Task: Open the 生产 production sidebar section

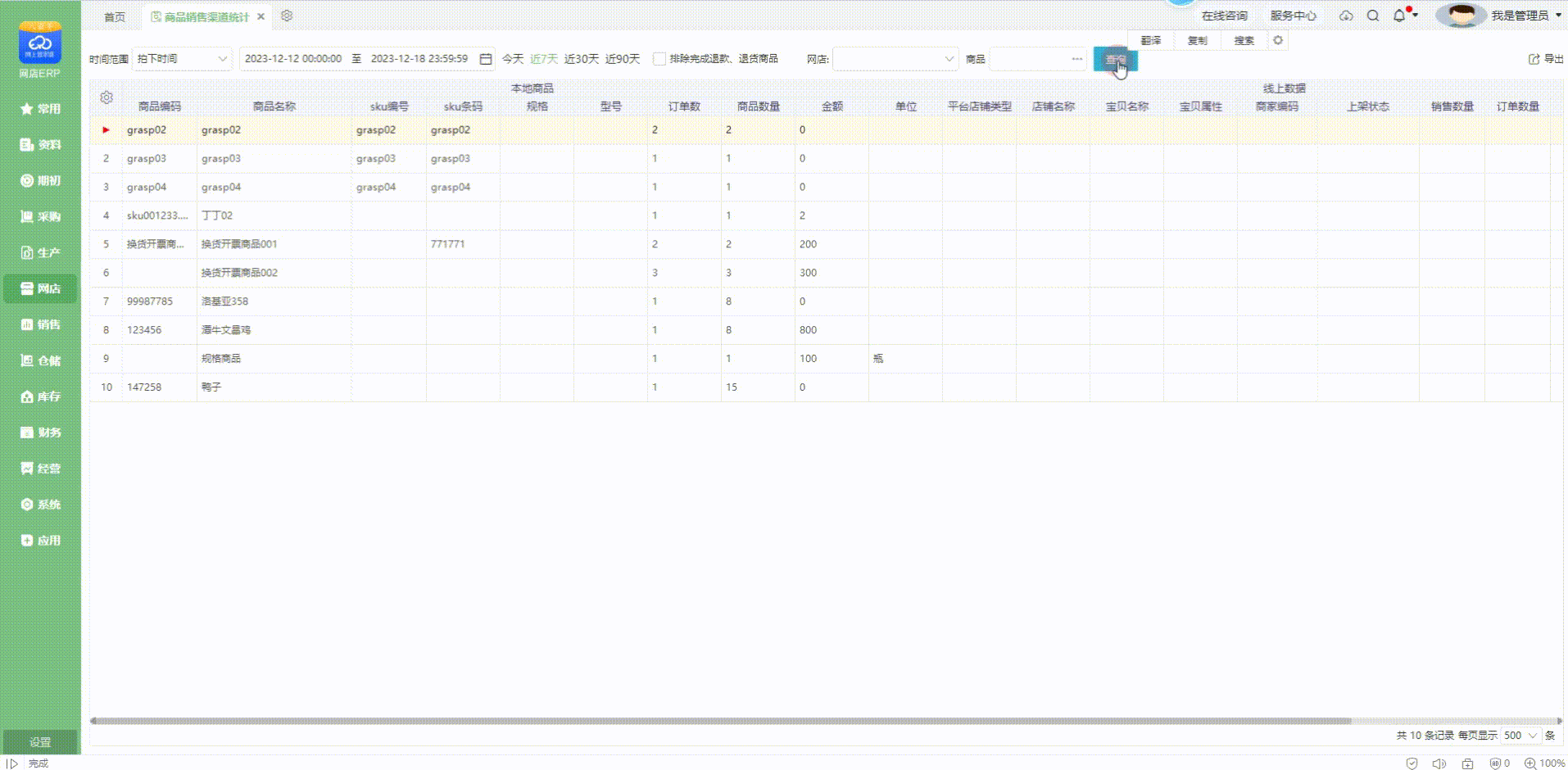Action: point(40,252)
